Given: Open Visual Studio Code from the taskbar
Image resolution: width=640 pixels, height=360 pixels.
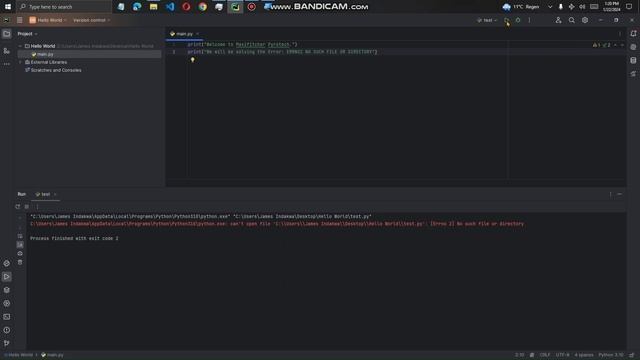Looking at the screenshot, I should point(170,7).
